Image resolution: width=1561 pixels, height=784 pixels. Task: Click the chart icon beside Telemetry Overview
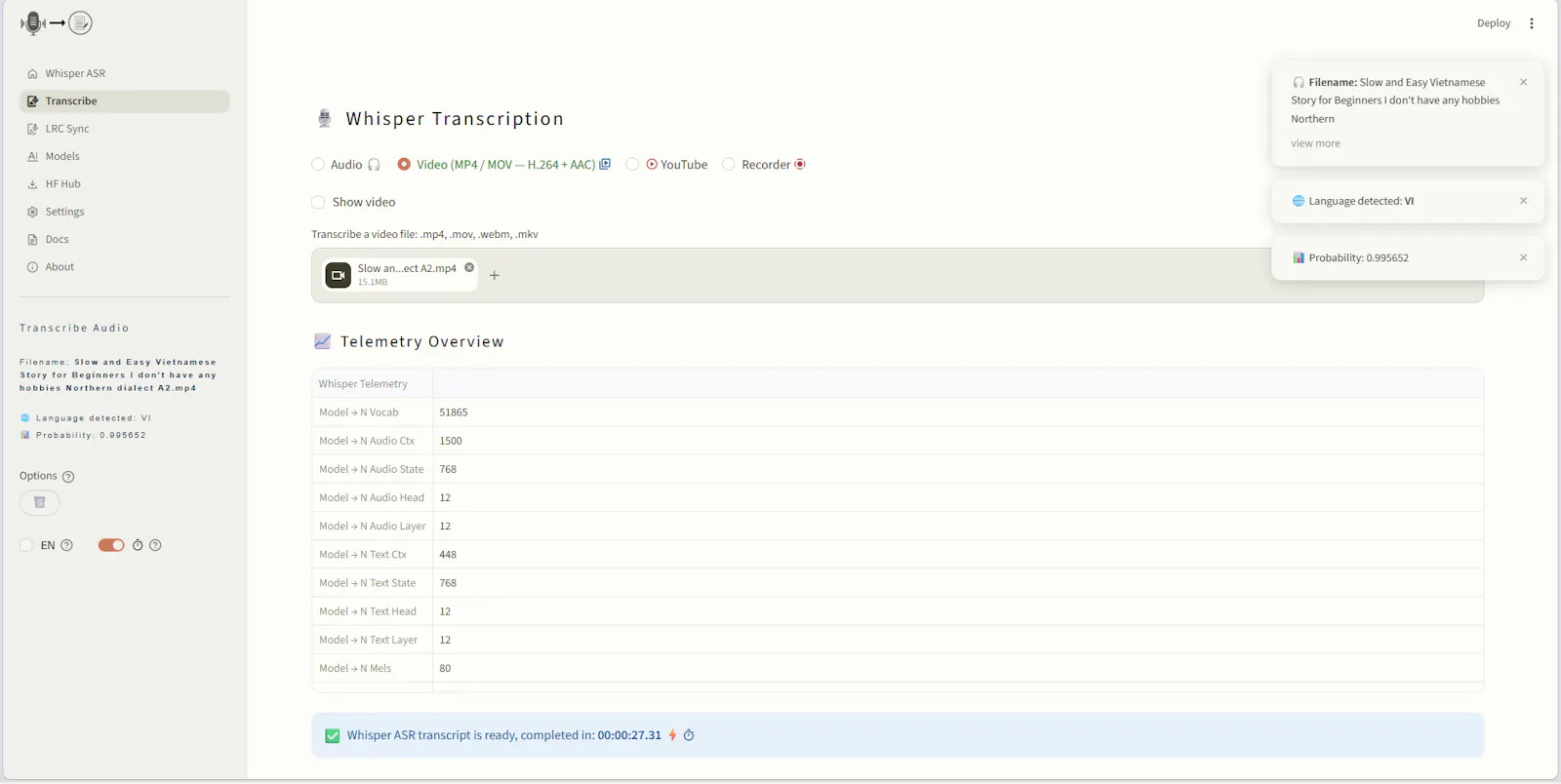tap(323, 341)
